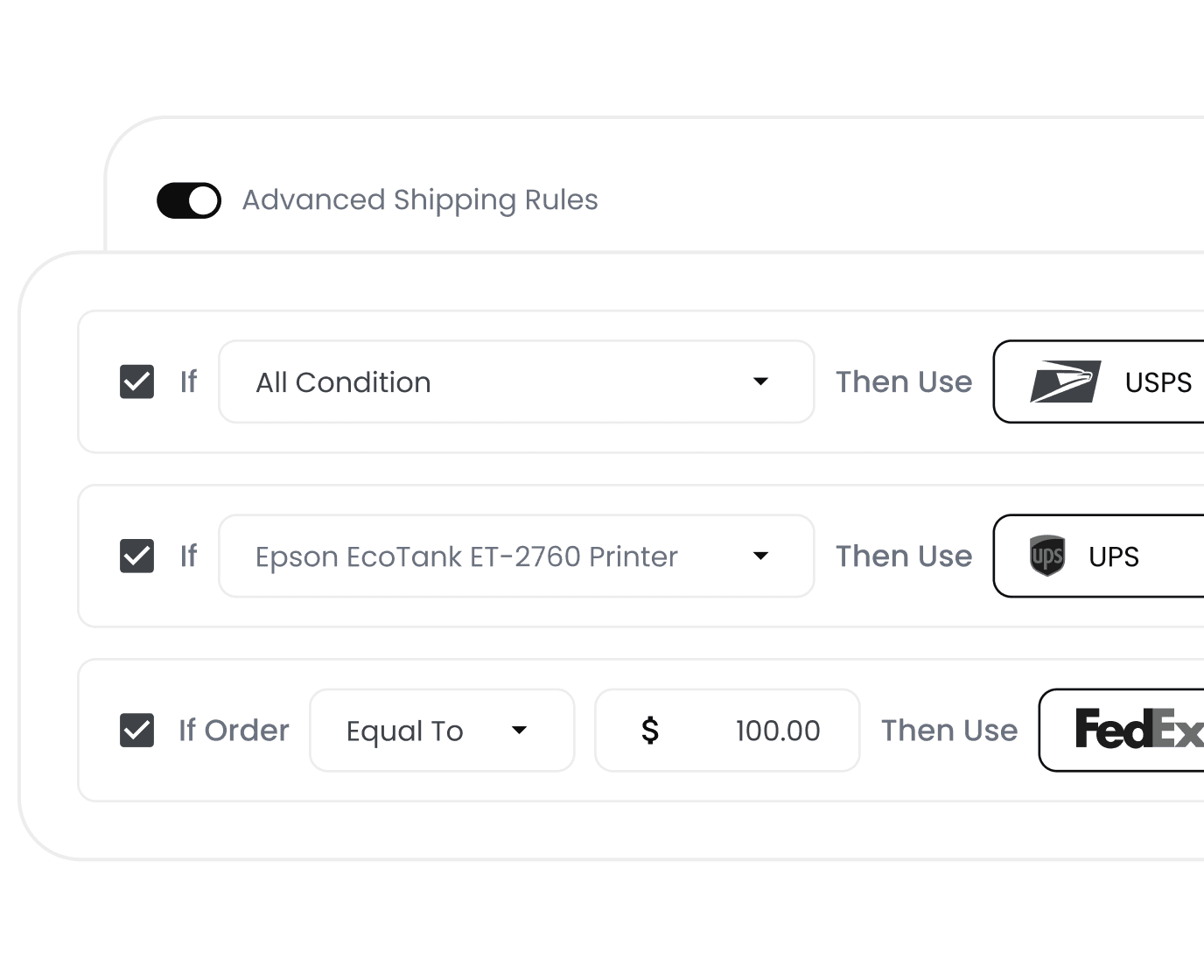Click the UPS shield logo icon
This screenshot has height=980, width=1204.
click(x=1046, y=556)
